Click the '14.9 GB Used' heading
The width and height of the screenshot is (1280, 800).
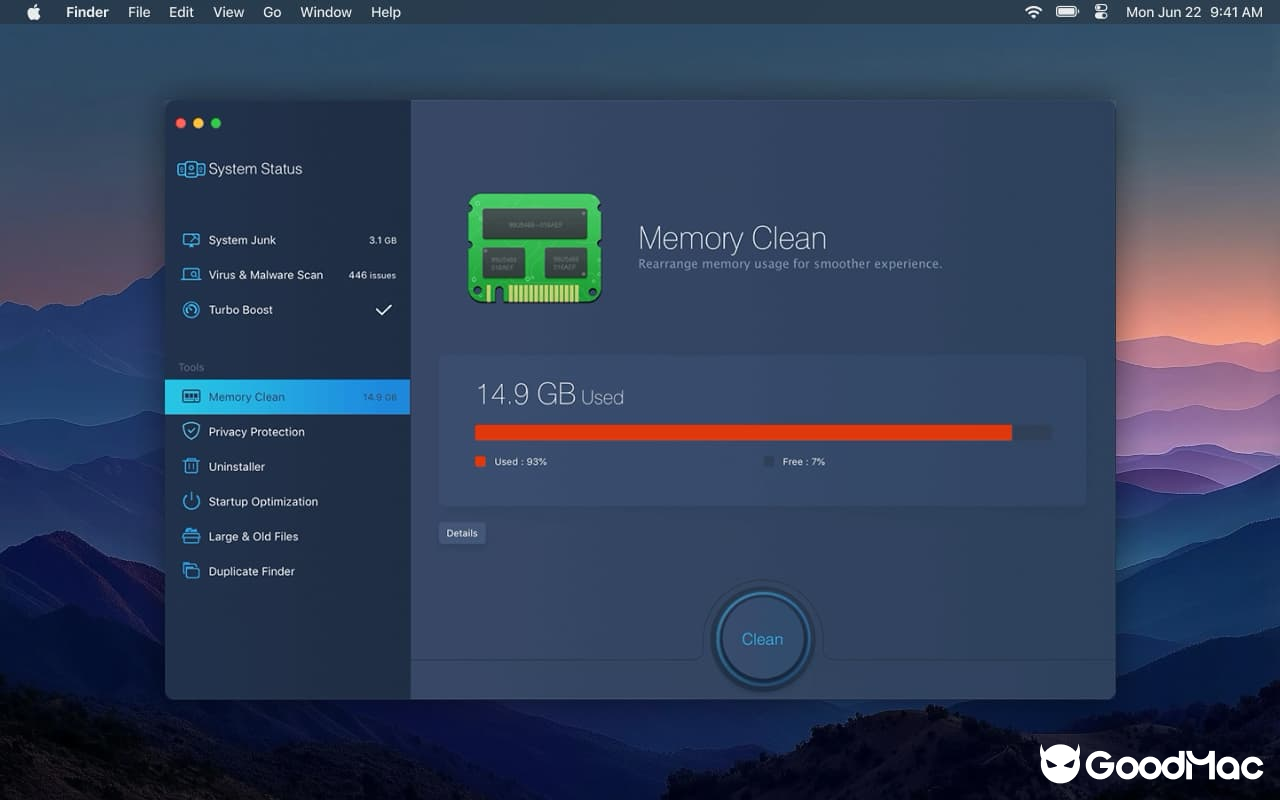[x=550, y=395]
